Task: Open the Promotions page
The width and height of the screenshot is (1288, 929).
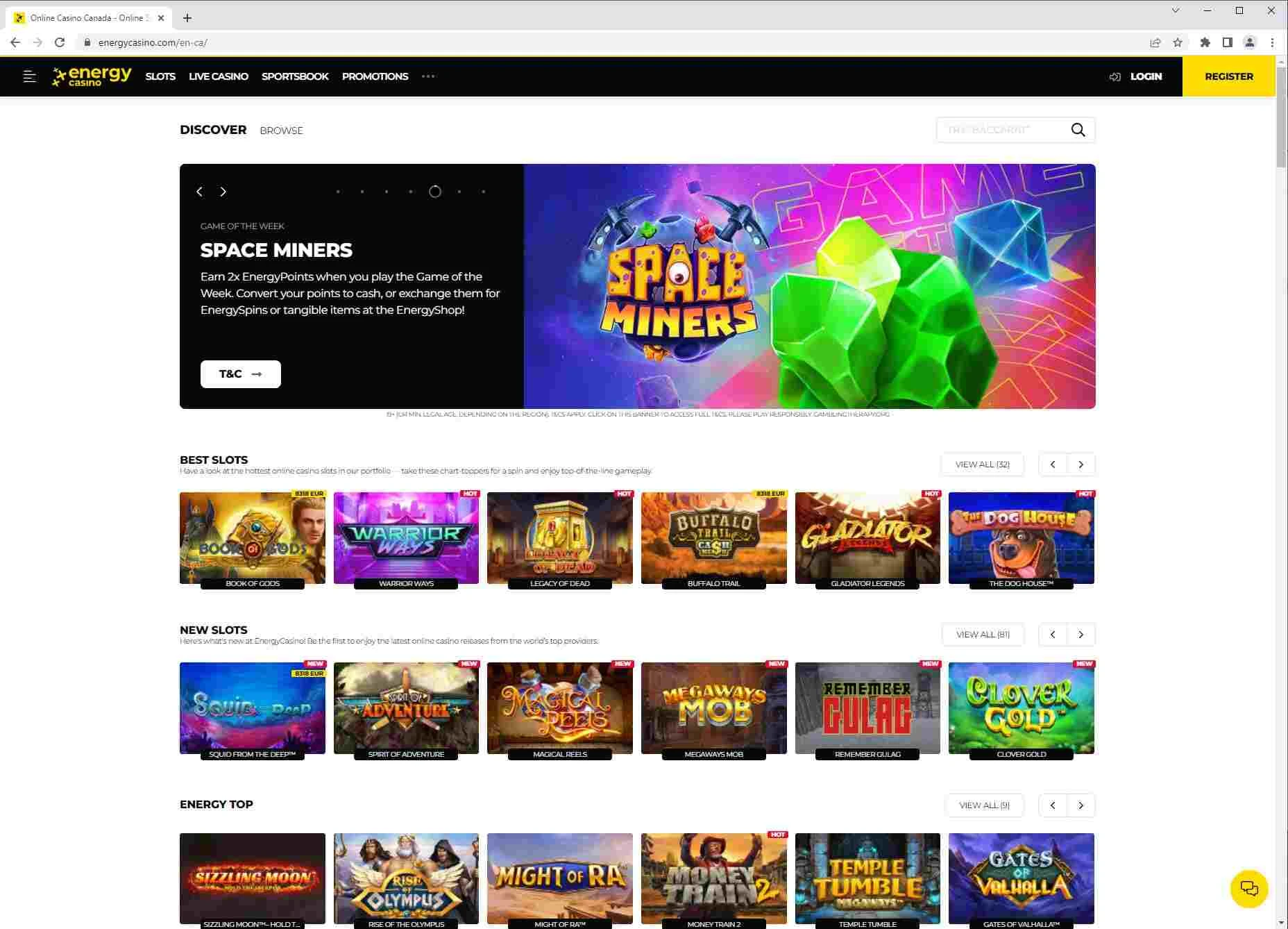Action: point(375,76)
